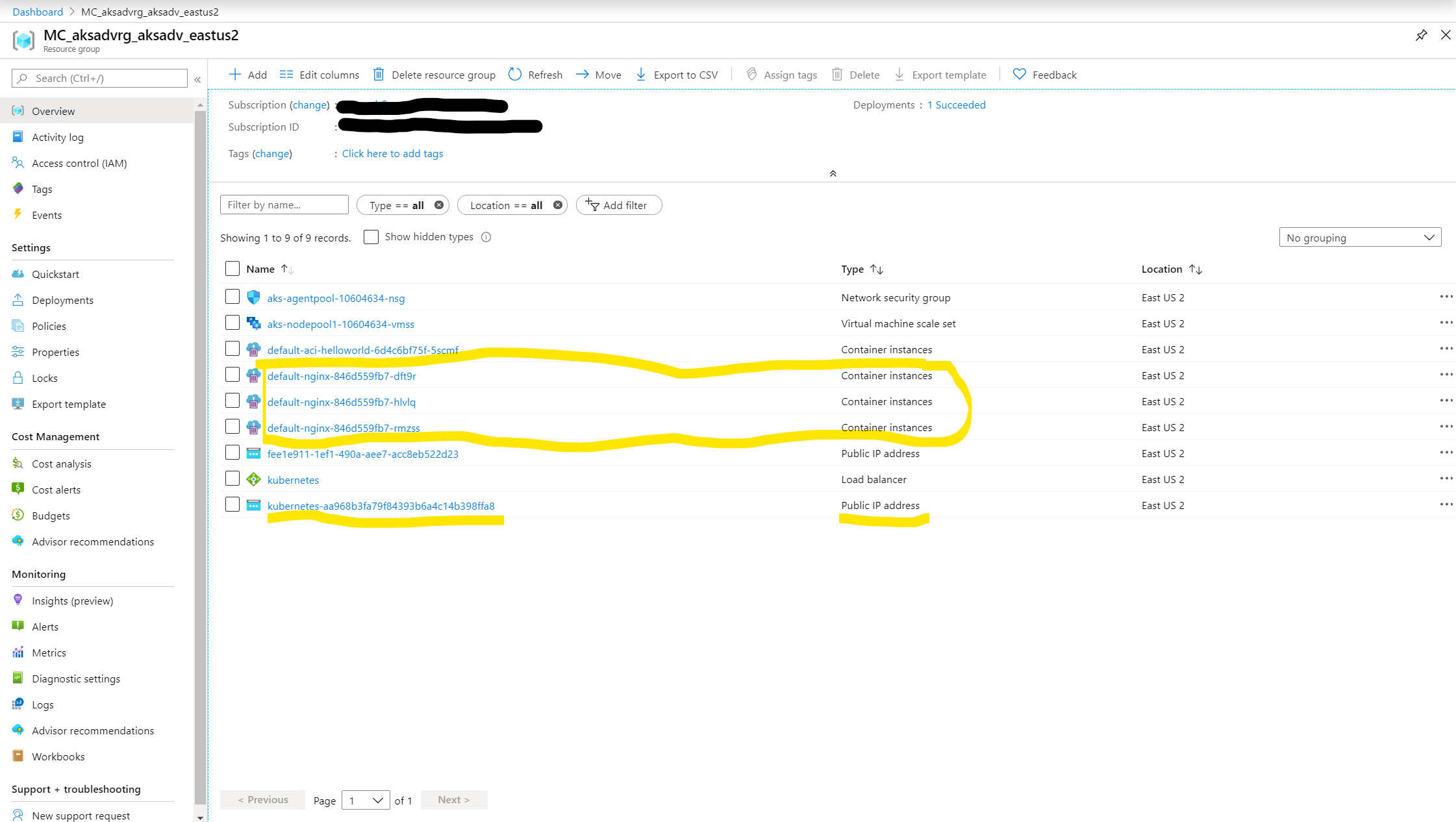Collapse the sidebar with the double chevron

[197, 79]
